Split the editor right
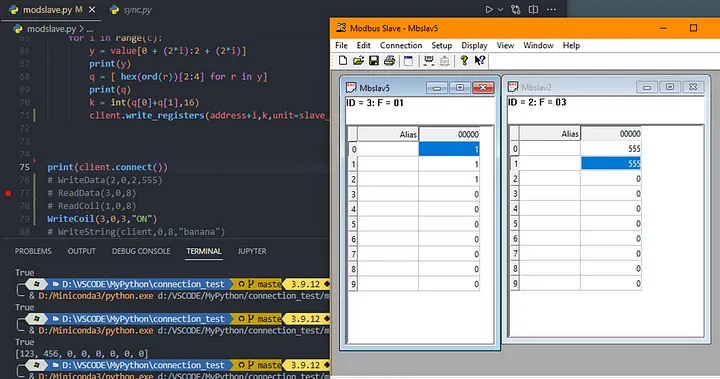Image resolution: width=720 pixels, height=379 pixels. (533, 9)
